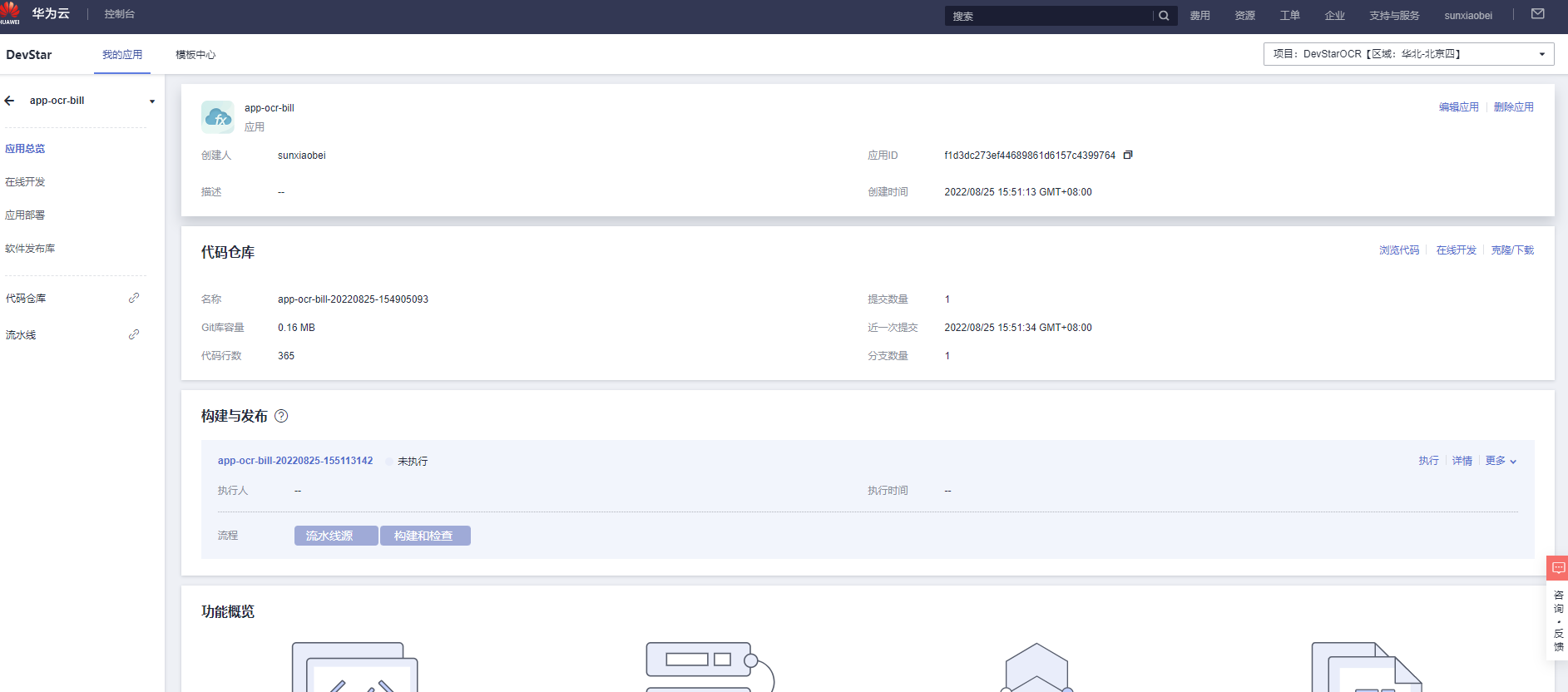Open 应用部署 in sidebar
This screenshot has height=692, width=1568.
click(x=25, y=215)
